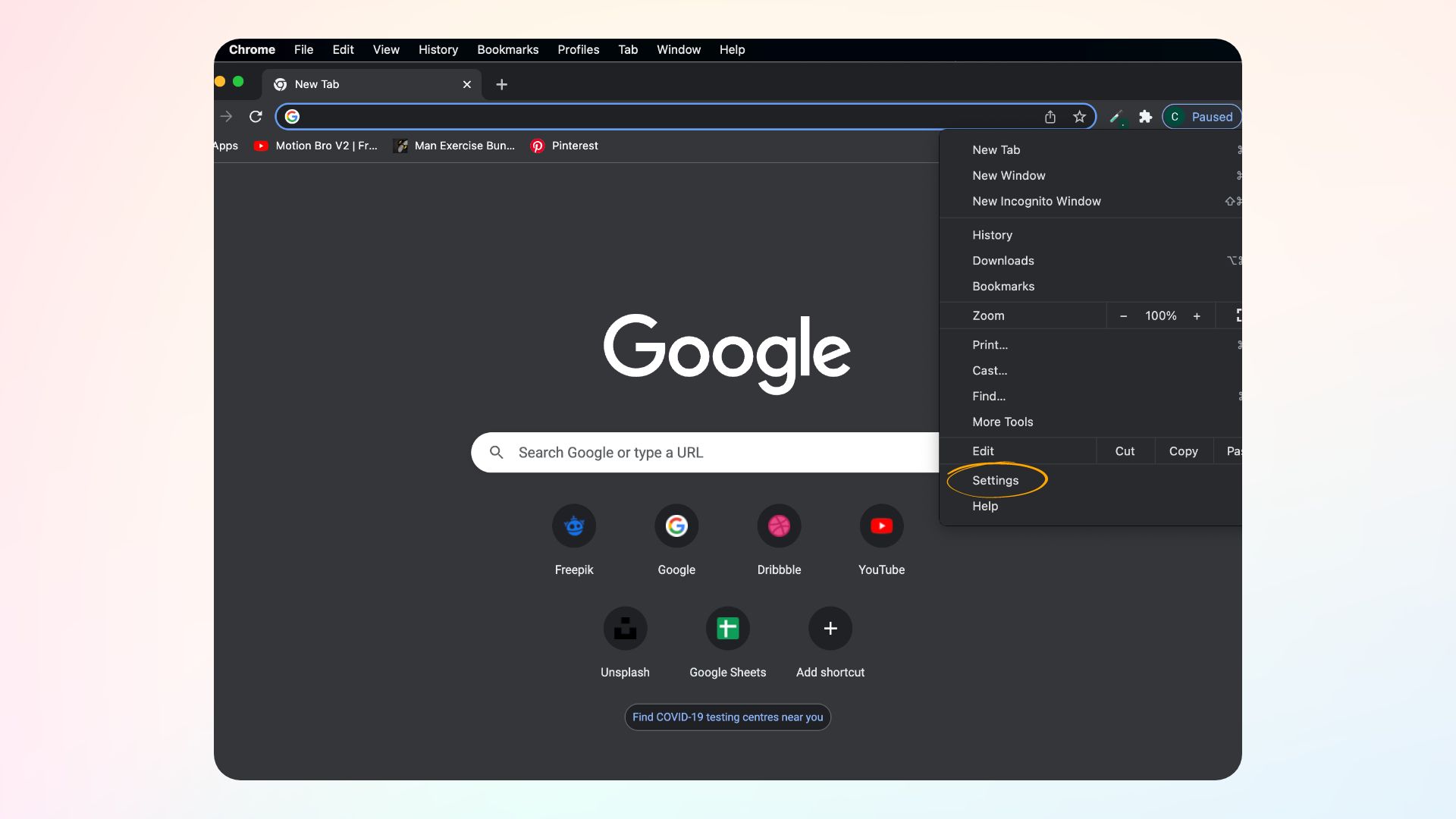1456x819 pixels.
Task: Open the Help menu in menu bar
Action: point(732,49)
